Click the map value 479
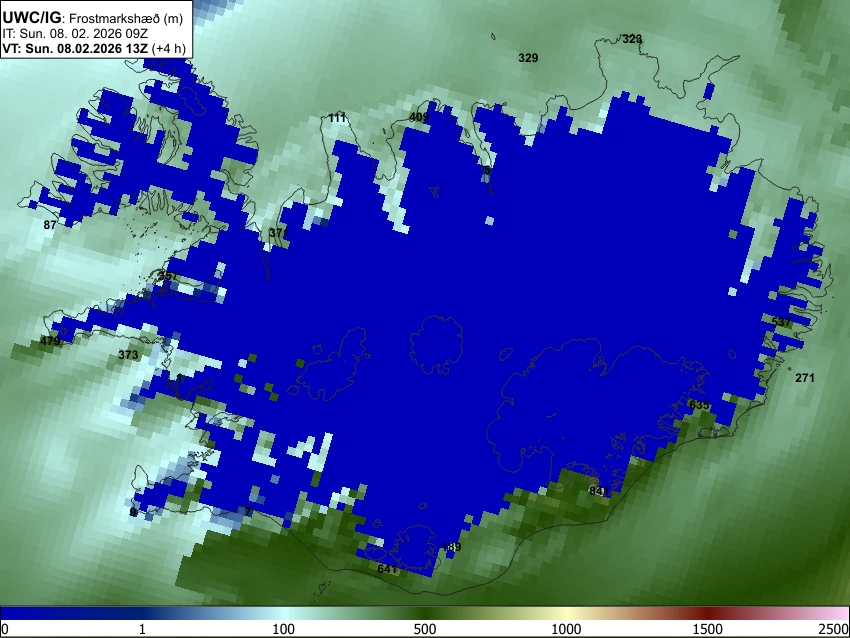The height and width of the screenshot is (638, 850). 50,341
